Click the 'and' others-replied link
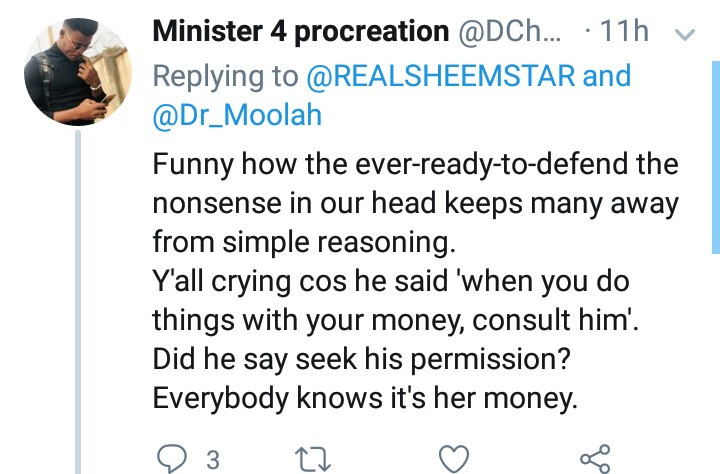Image resolution: width=720 pixels, height=474 pixels. 607,76
